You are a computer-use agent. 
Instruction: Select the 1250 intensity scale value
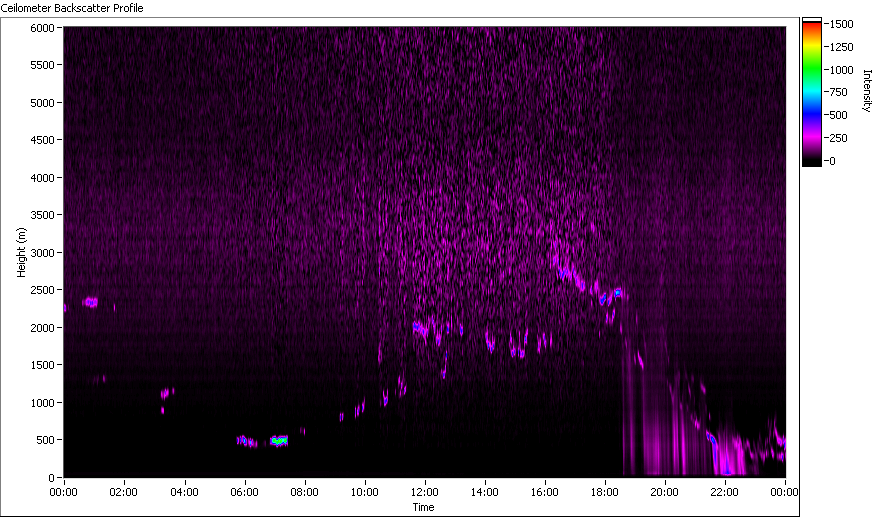click(842, 47)
